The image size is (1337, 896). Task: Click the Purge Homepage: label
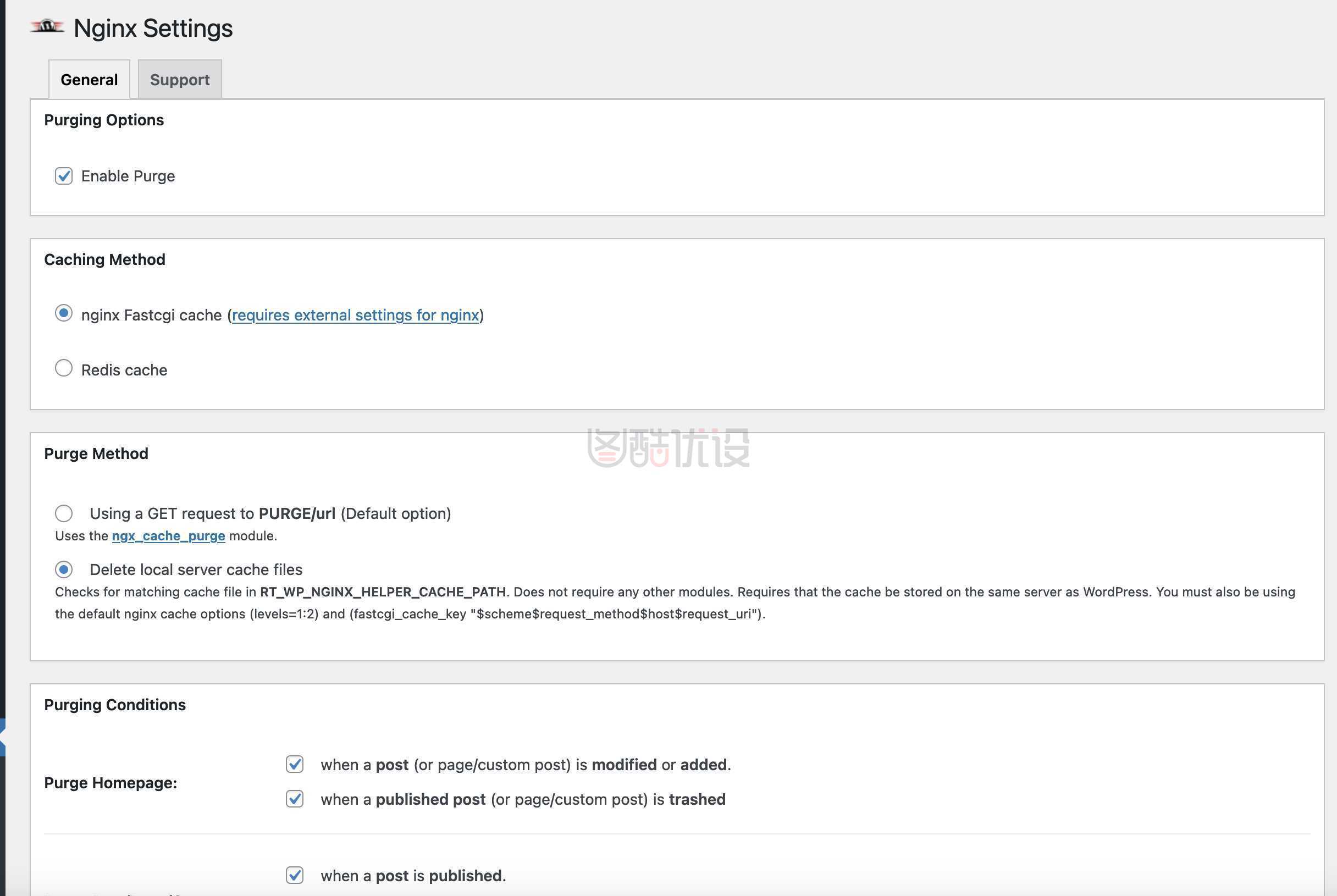pyautogui.click(x=111, y=783)
